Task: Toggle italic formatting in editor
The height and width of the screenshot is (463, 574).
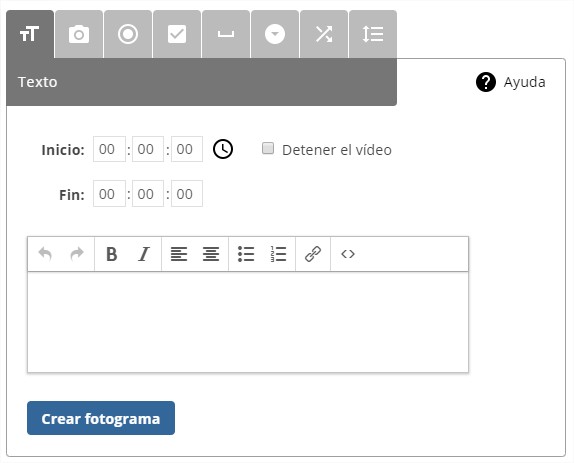Action: point(144,254)
